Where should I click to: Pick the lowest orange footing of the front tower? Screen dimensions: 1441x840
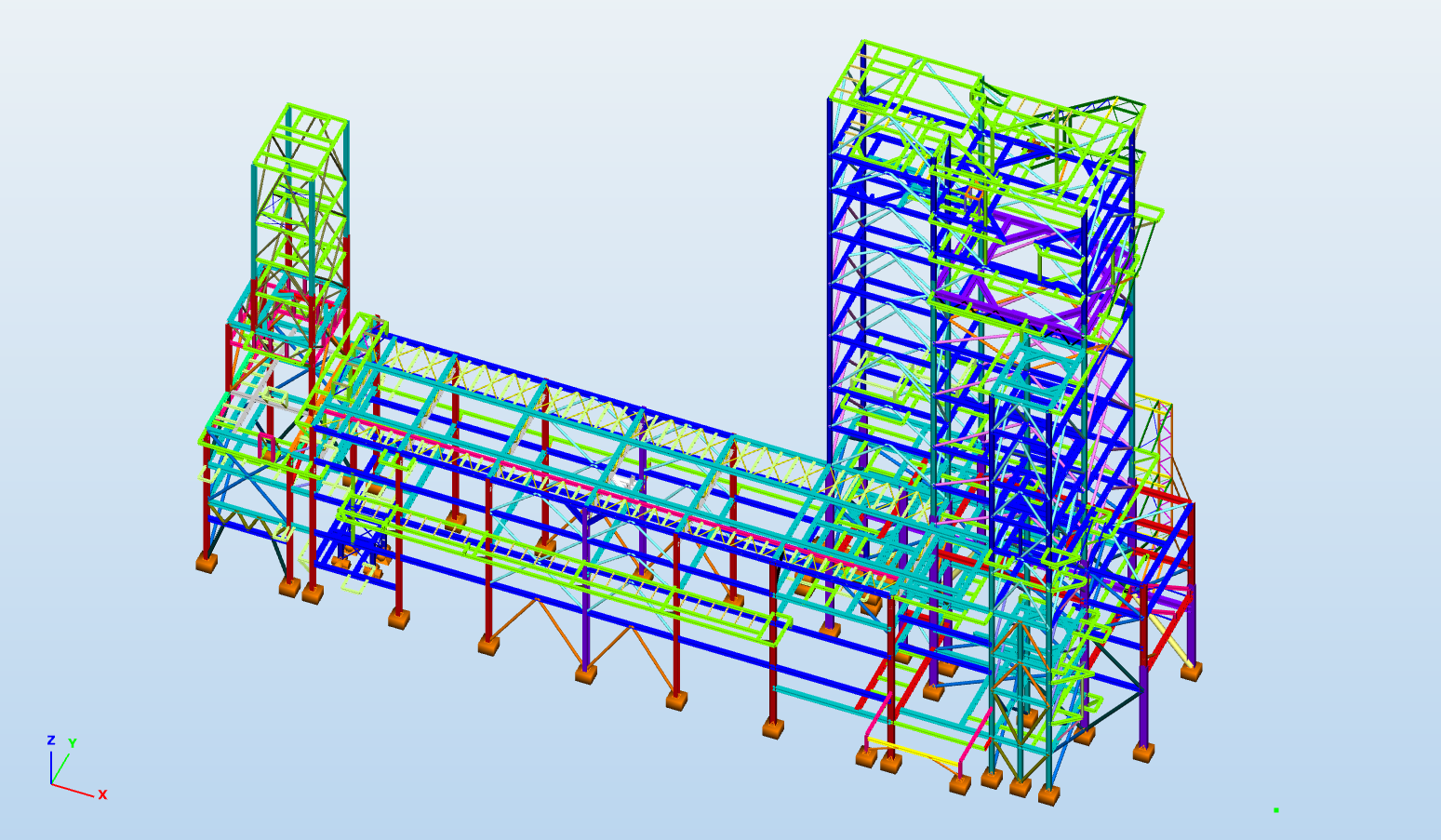click(x=1048, y=795)
